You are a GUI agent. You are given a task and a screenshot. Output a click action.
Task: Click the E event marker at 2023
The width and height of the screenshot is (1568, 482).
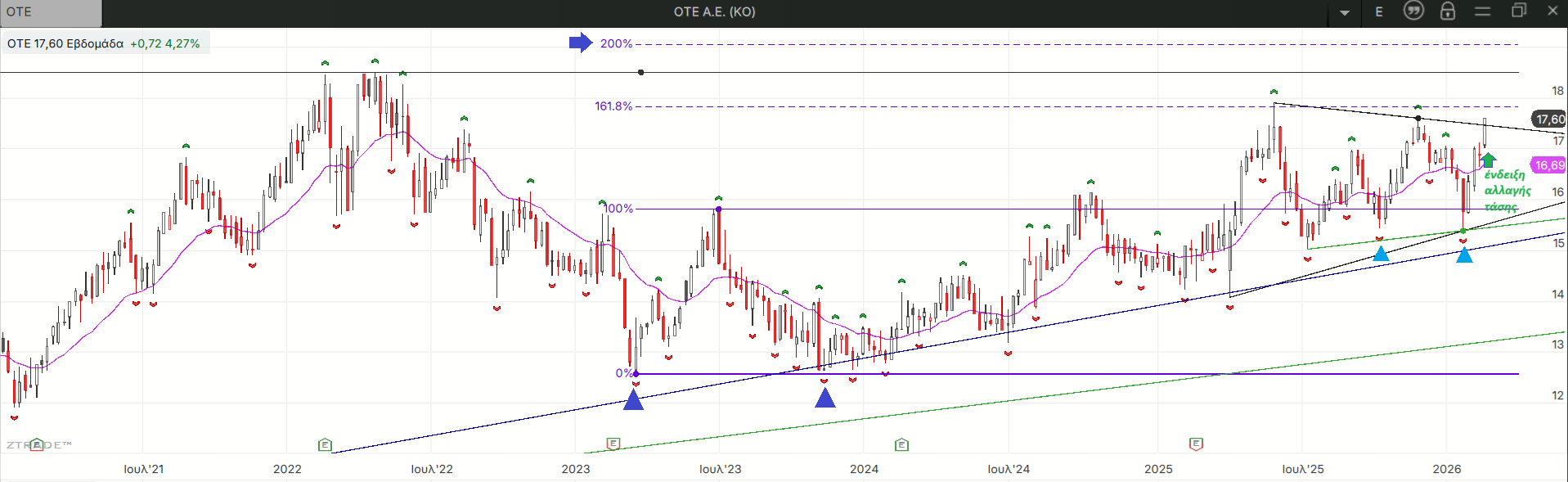point(613,444)
